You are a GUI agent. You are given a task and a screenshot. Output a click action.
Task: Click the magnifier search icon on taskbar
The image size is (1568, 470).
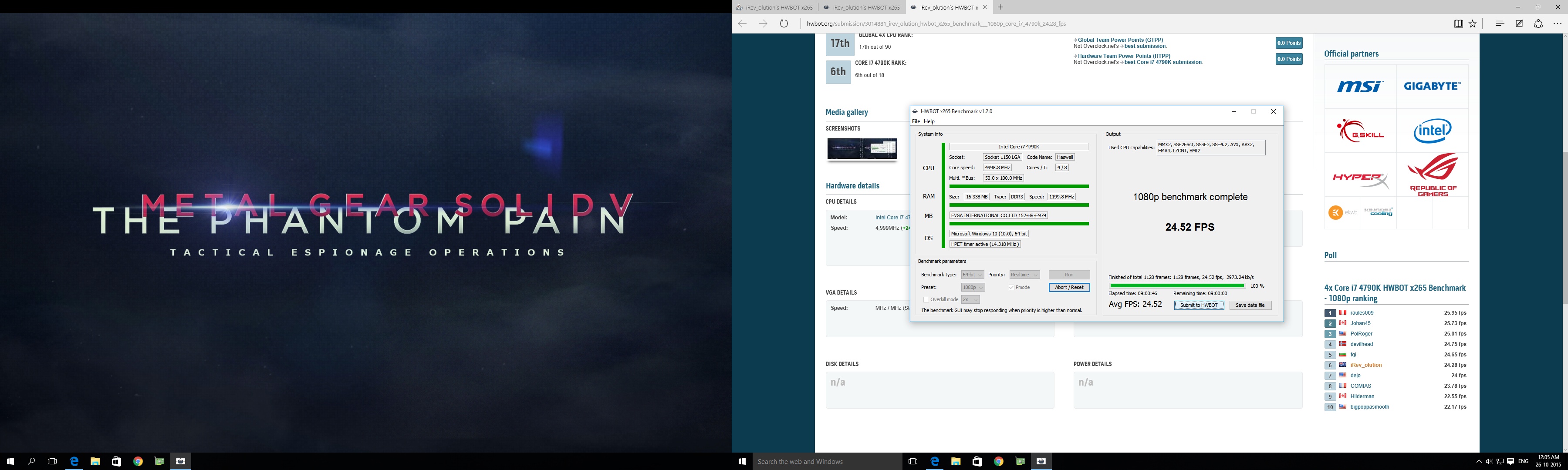pos(32,461)
